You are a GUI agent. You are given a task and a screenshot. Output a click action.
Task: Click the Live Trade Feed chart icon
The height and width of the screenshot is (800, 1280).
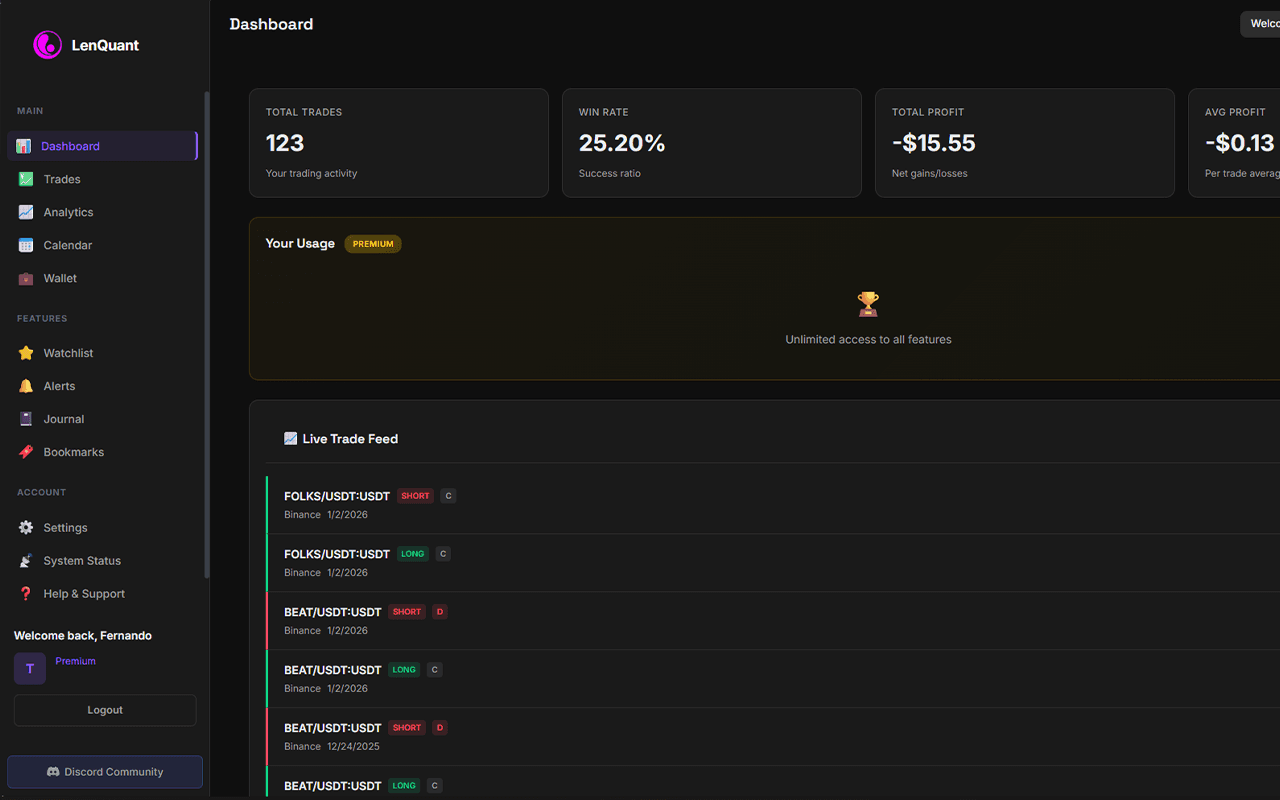[x=290, y=438]
